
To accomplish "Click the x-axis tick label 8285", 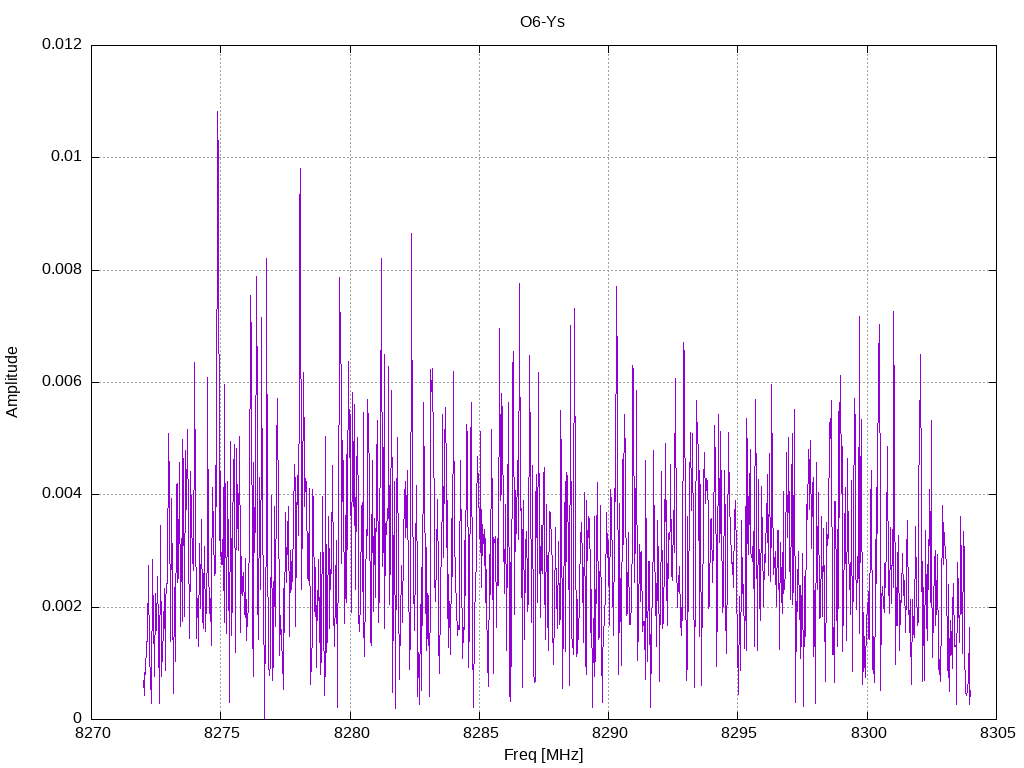I will click(x=480, y=733).
